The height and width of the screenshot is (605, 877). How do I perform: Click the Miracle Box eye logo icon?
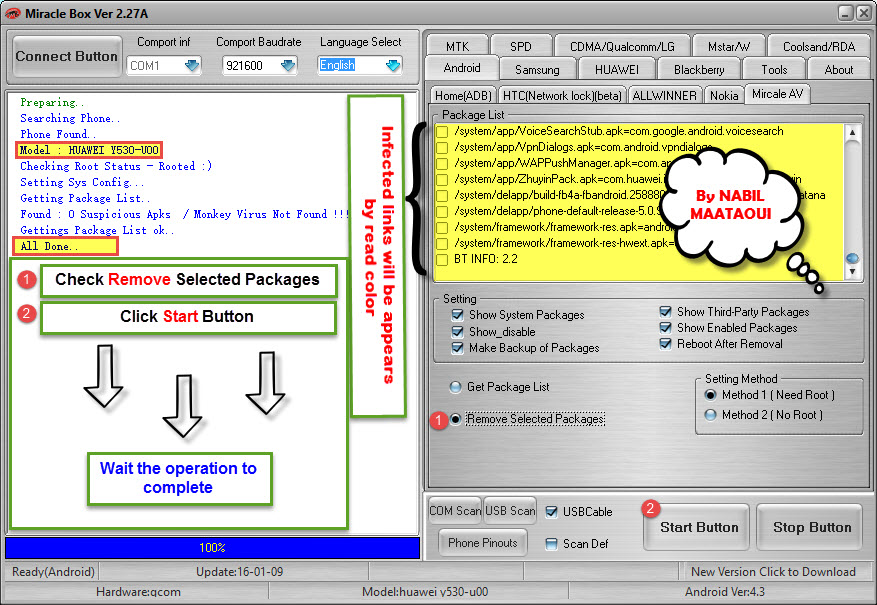(x=12, y=13)
